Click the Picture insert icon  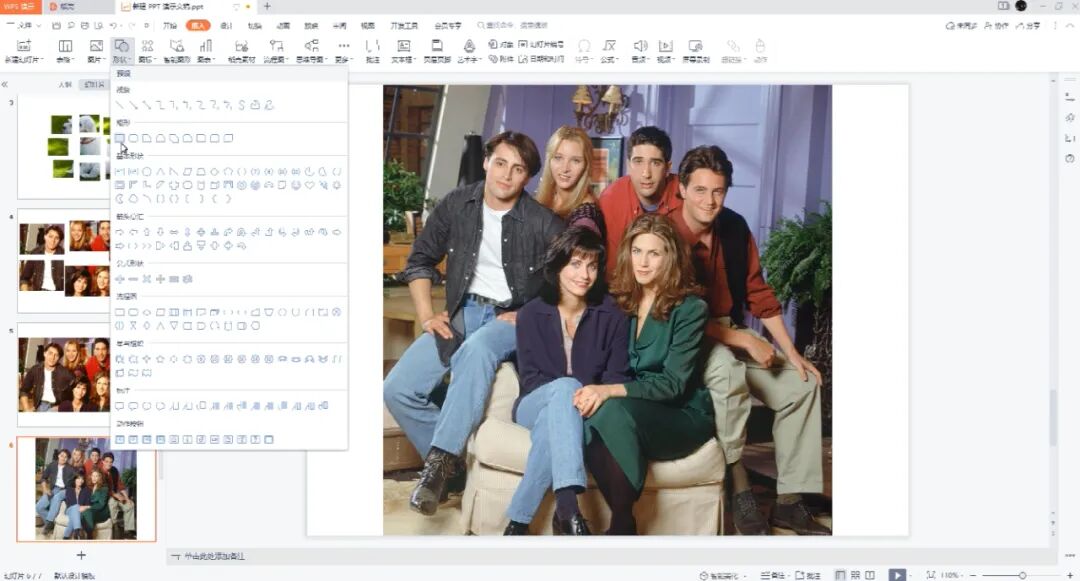point(96,46)
